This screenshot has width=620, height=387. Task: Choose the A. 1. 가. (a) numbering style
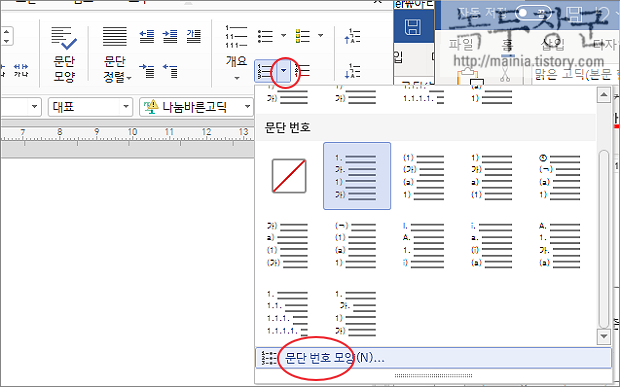[560, 244]
